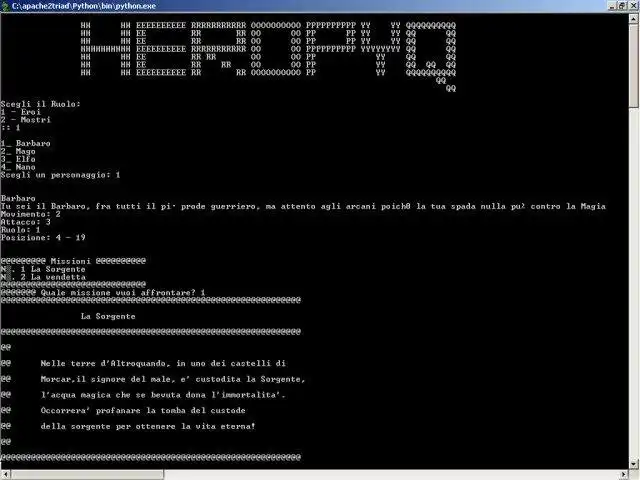The width and height of the screenshot is (640, 480).
Task: Click the HEROPYQ ASCII art banner
Action: pos(268,56)
